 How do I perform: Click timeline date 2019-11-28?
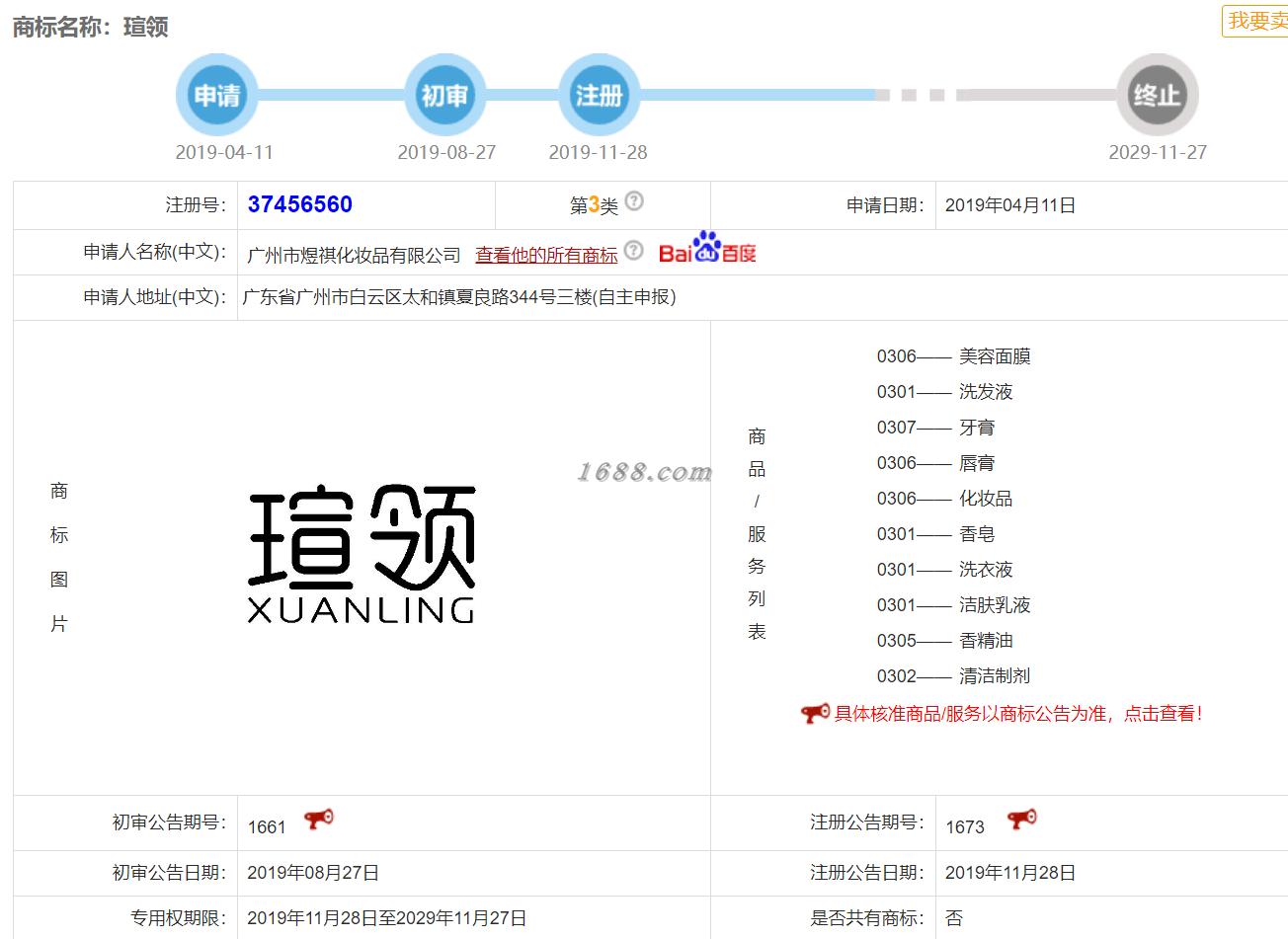pyautogui.click(x=599, y=152)
